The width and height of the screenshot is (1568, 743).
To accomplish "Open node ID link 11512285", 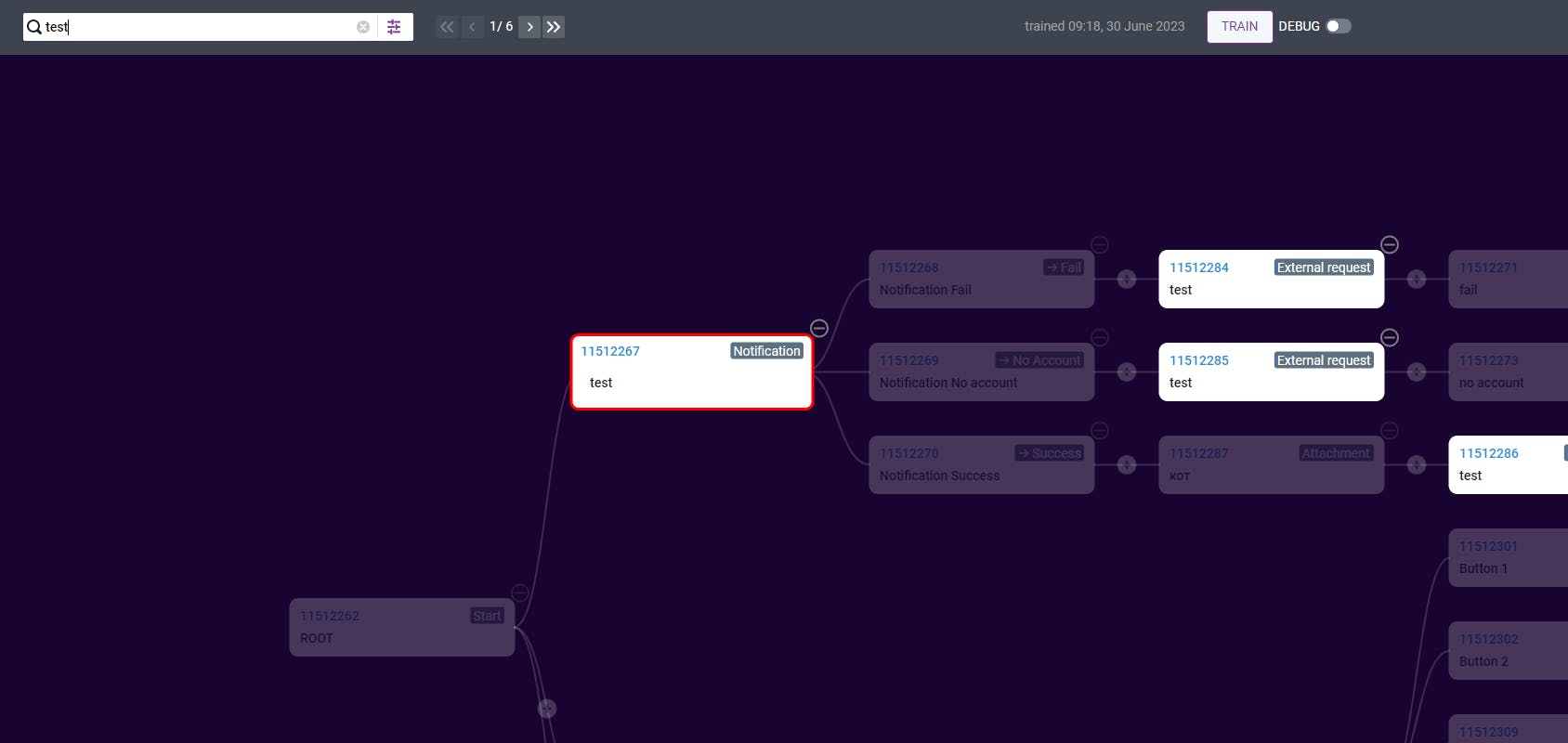I will 1199,360.
